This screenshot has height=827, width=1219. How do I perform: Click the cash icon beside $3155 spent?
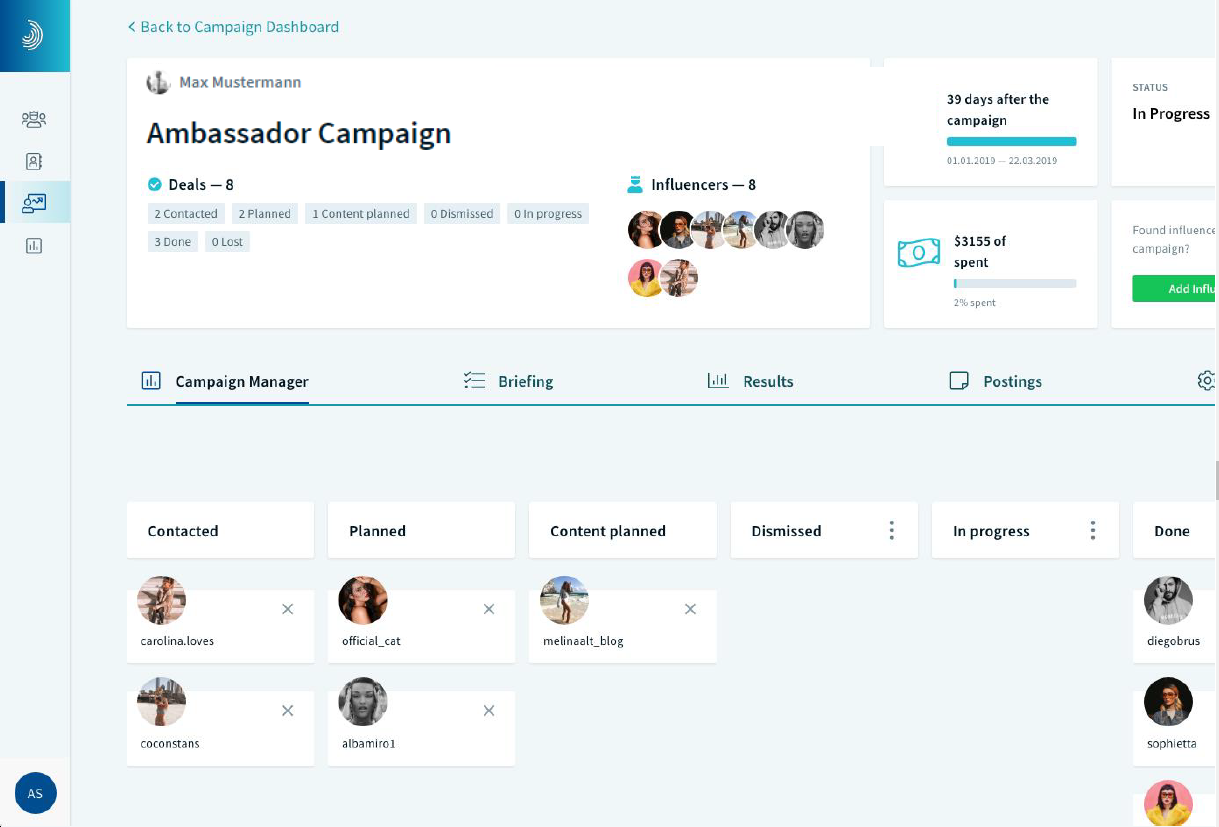click(918, 252)
